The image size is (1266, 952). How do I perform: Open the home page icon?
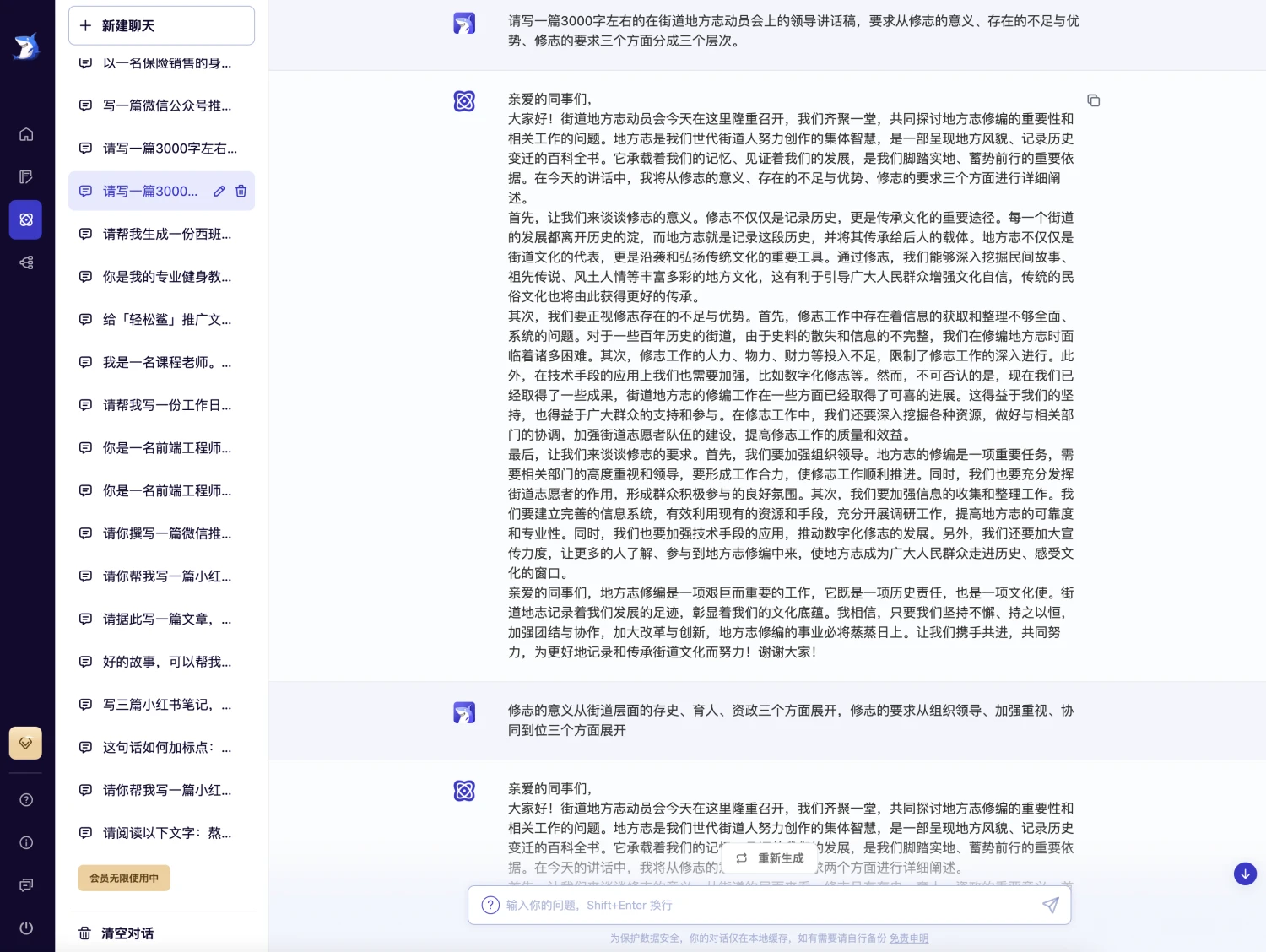click(26, 134)
